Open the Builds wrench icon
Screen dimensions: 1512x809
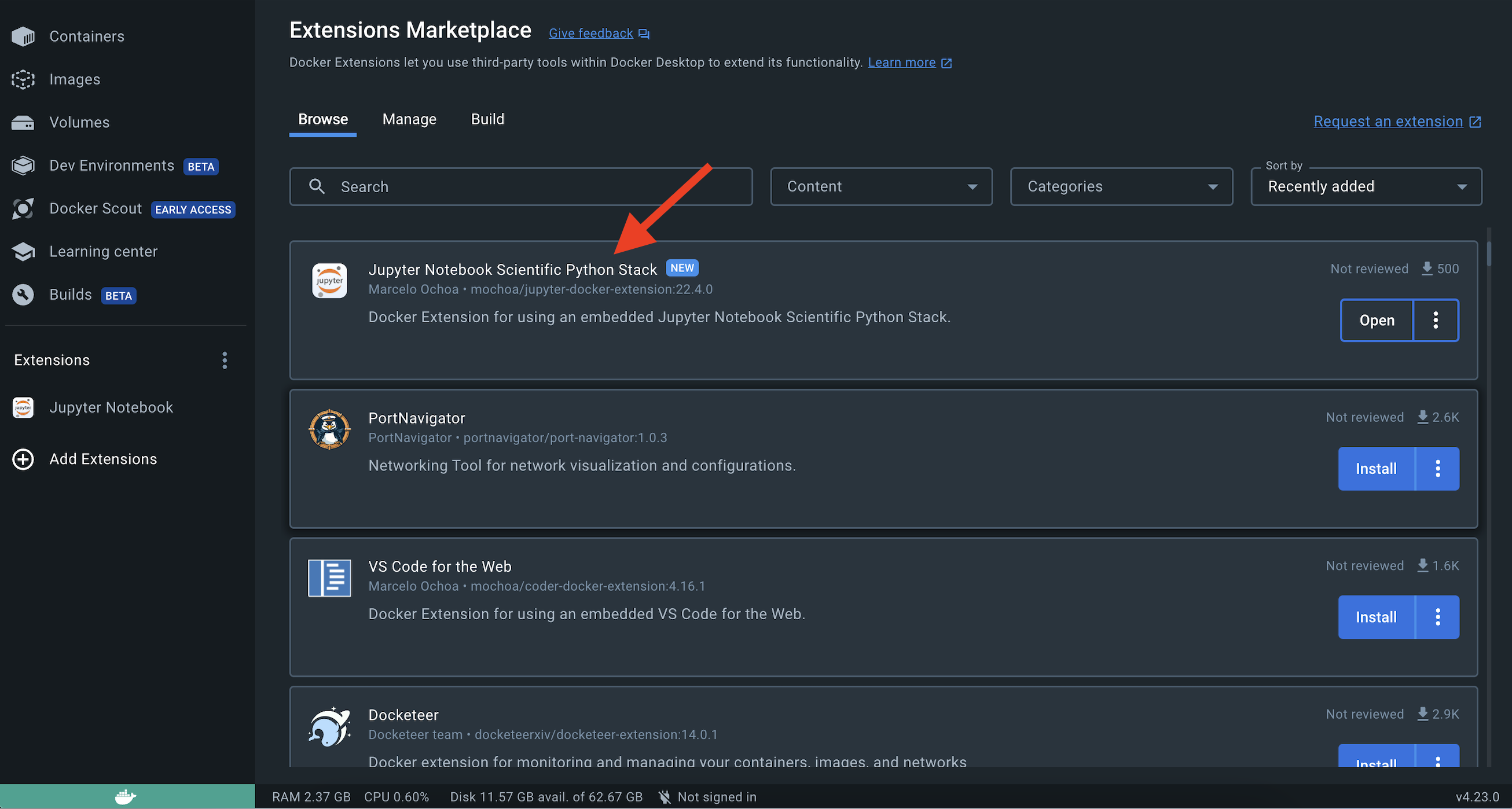click(x=23, y=295)
